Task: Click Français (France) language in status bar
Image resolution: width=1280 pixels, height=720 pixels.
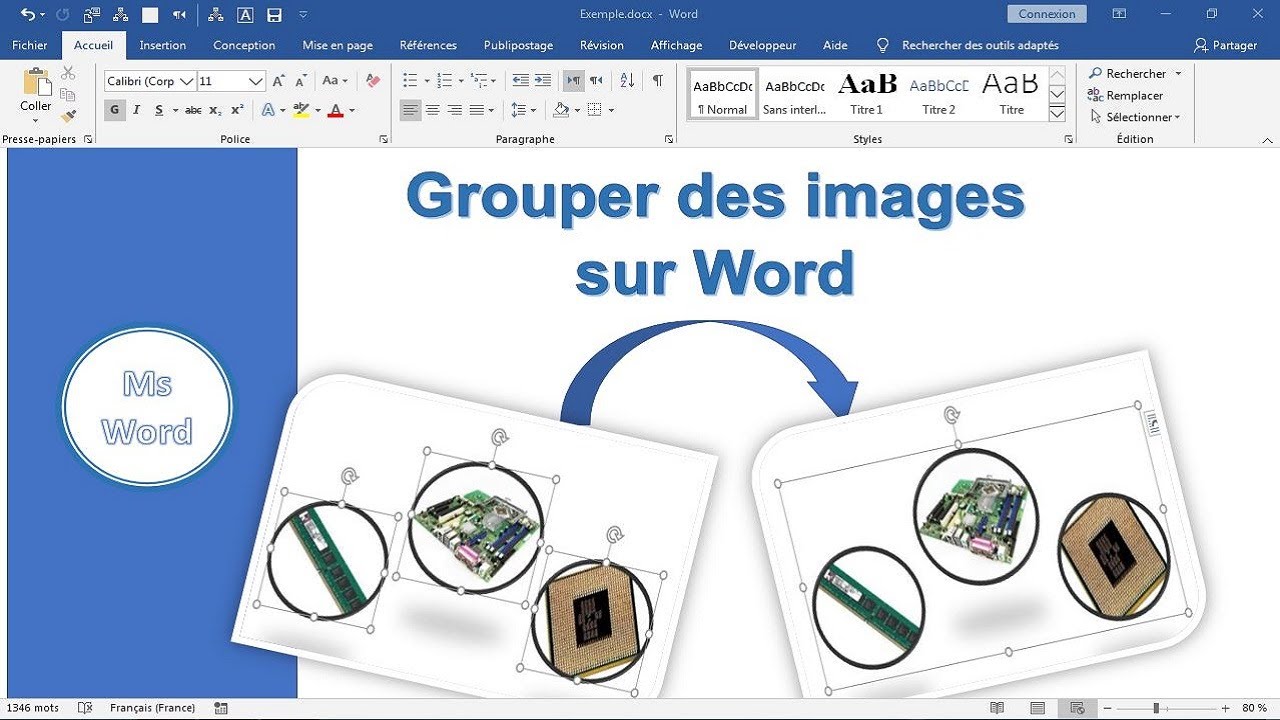Action: pos(153,708)
